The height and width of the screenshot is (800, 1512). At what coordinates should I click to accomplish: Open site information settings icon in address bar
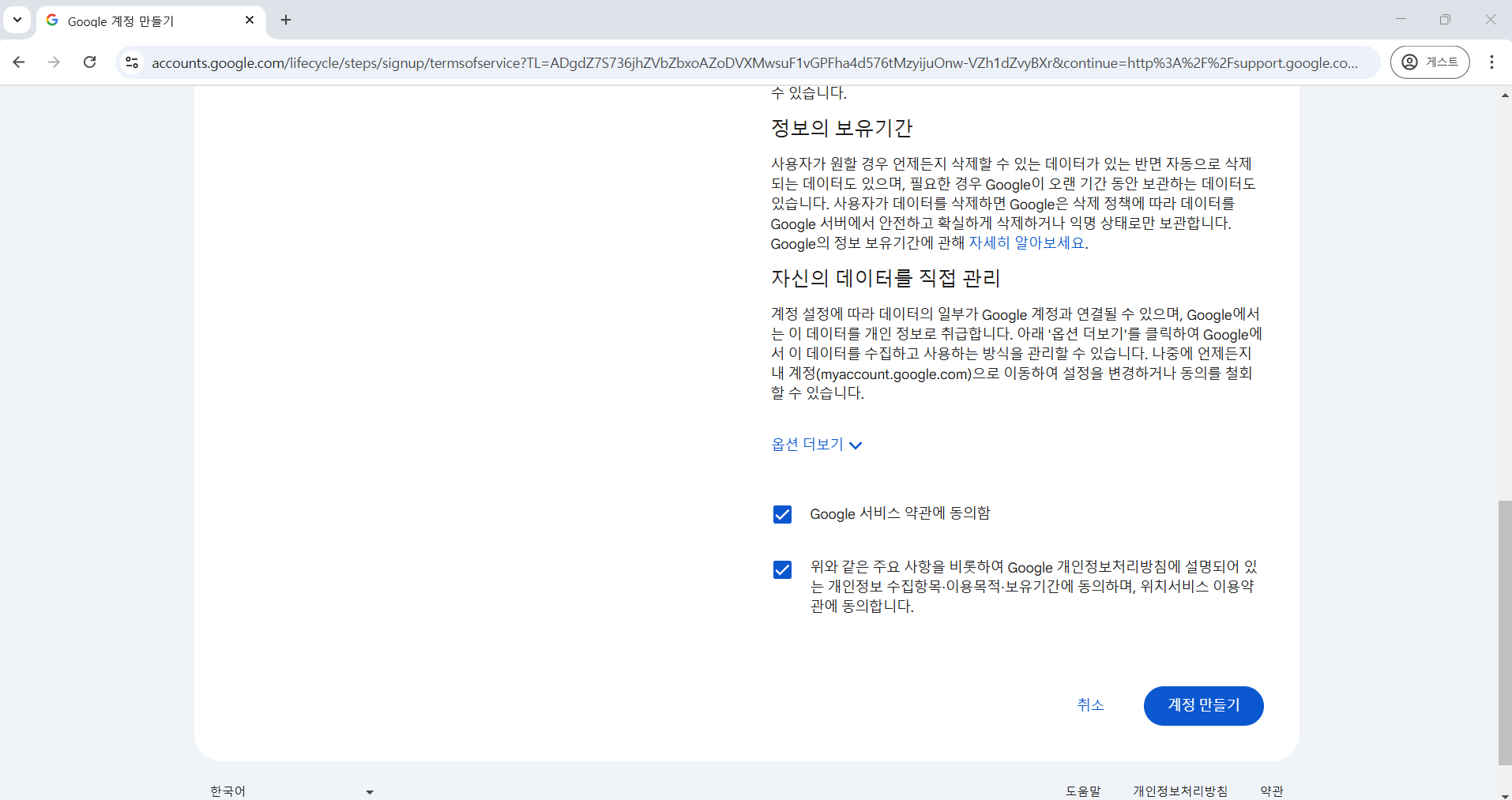click(x=131, y=62)
